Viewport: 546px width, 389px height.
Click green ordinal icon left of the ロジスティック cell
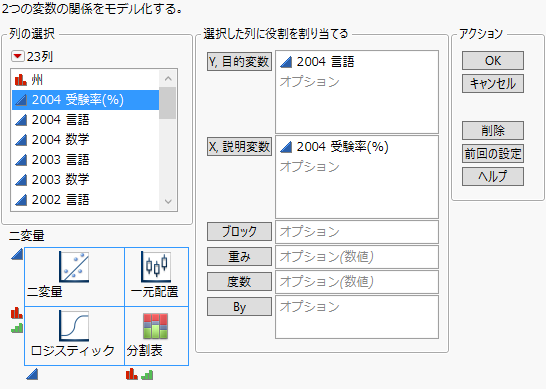point(17,328)
